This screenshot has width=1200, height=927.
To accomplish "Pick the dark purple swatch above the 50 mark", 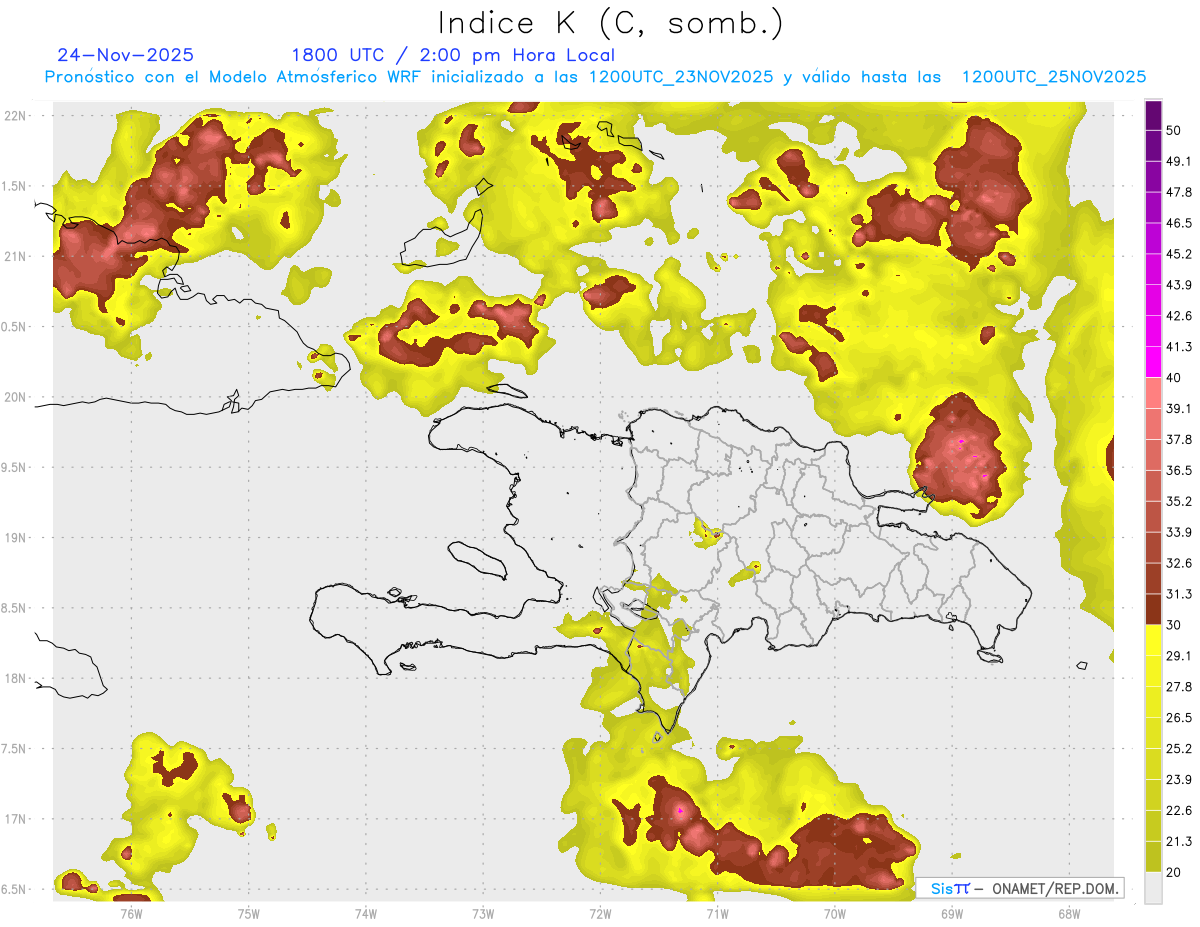I will point(1153,115).
